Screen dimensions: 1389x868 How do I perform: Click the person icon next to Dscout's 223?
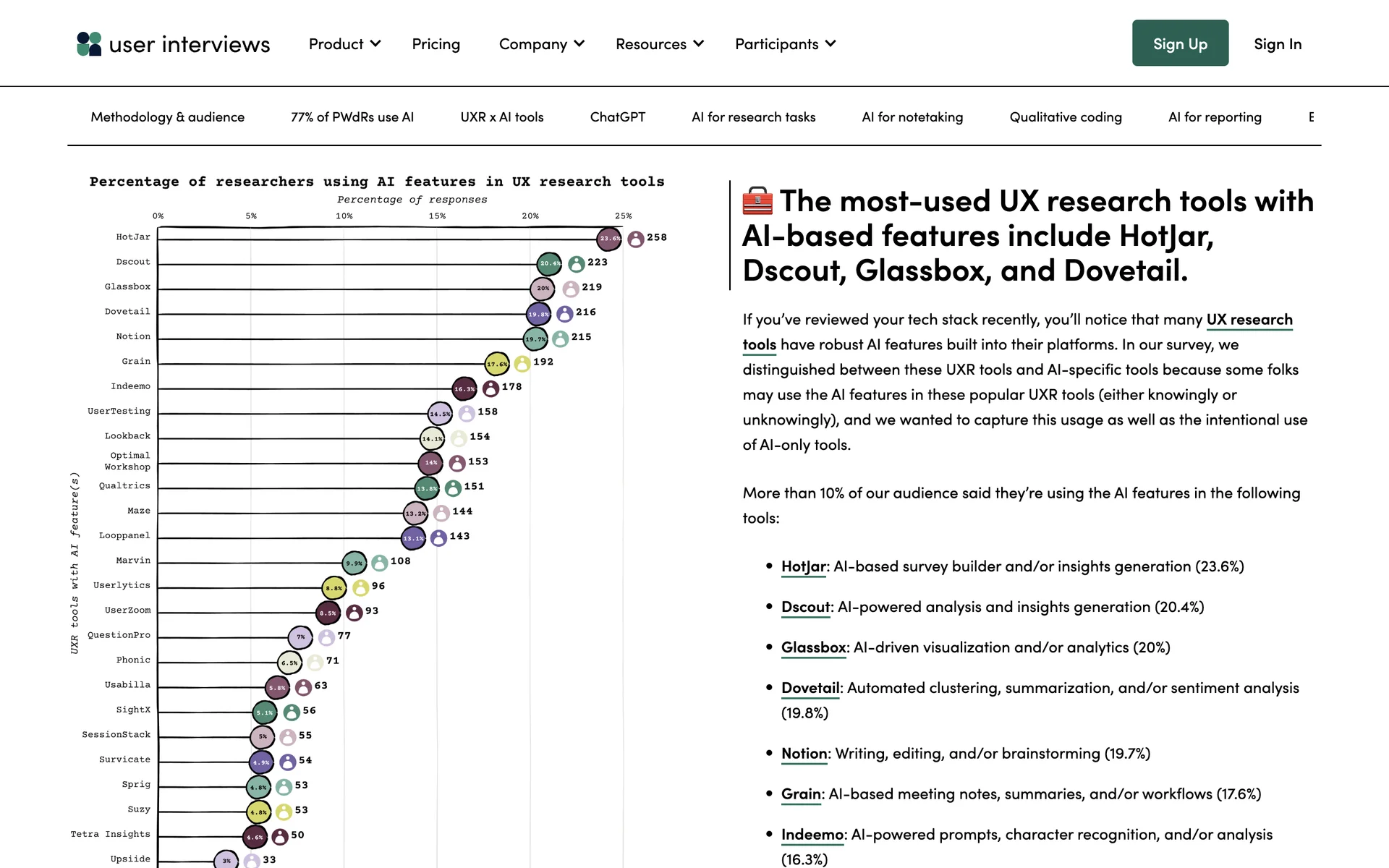click(576, 264)
